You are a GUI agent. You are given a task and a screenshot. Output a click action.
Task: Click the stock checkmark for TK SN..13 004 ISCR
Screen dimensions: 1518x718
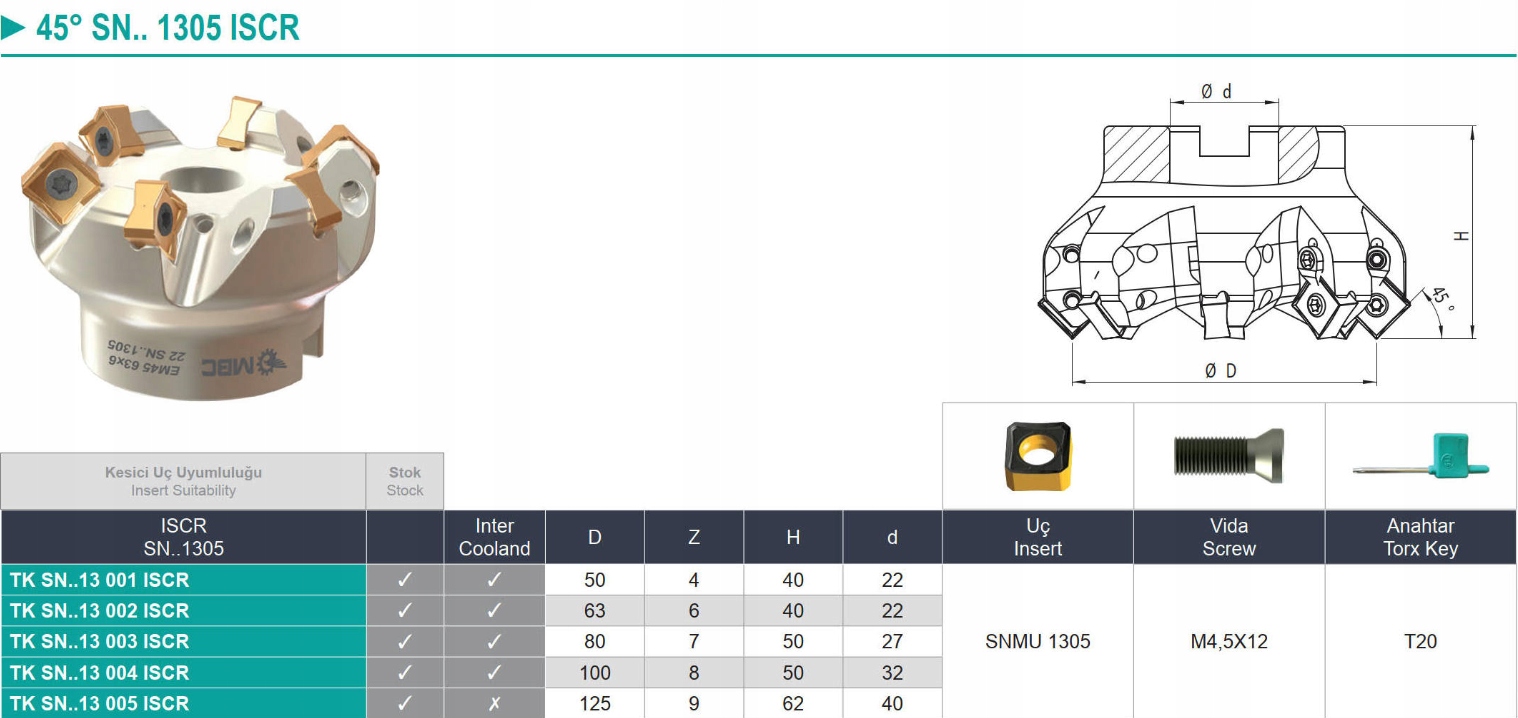point(405,673)
